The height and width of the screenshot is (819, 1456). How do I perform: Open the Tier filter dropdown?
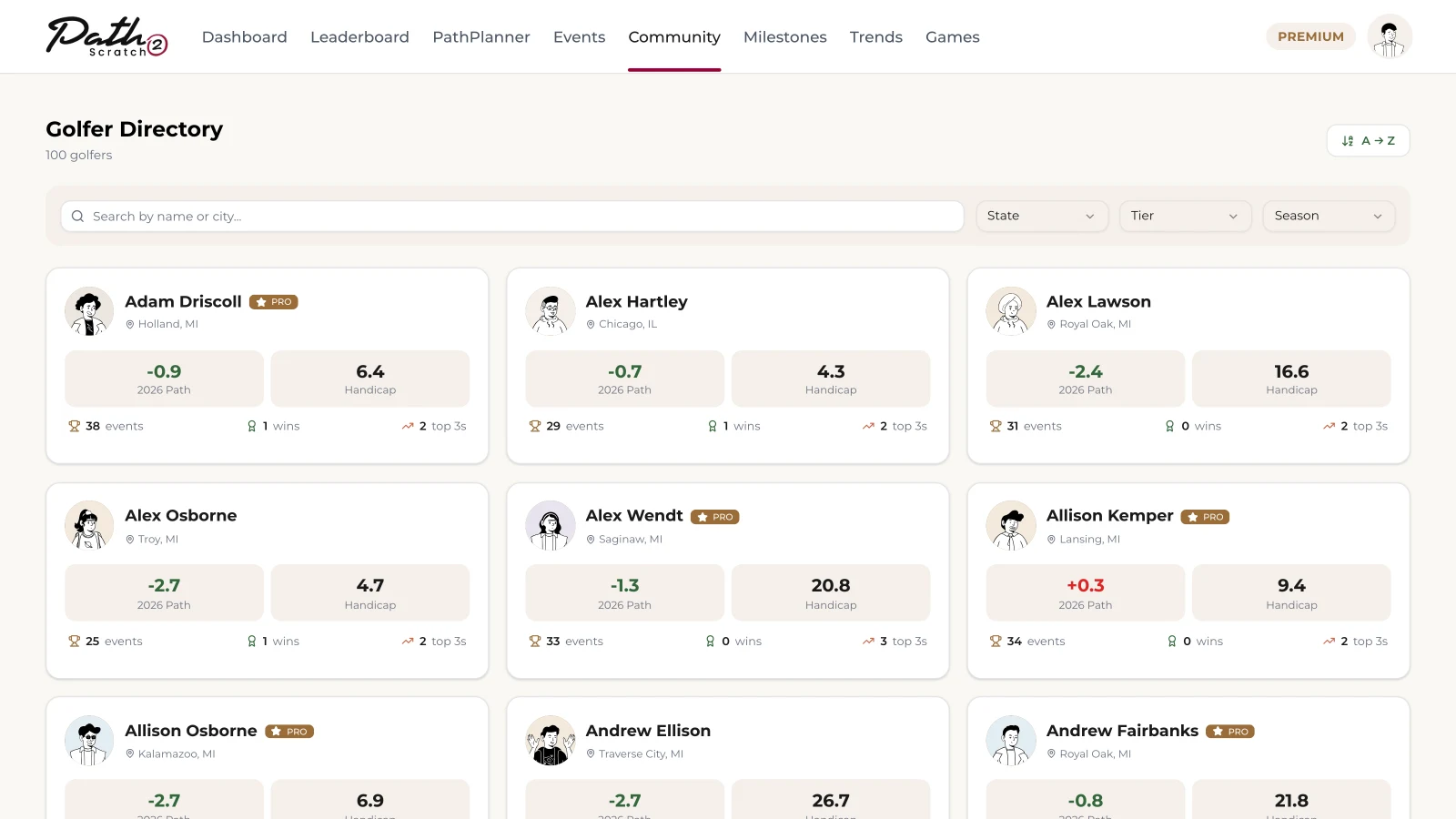point(1185,216)
